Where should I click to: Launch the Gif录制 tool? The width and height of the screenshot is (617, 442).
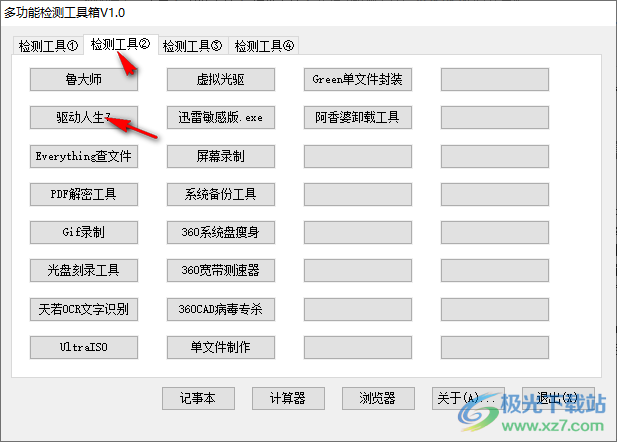[84, 232]
